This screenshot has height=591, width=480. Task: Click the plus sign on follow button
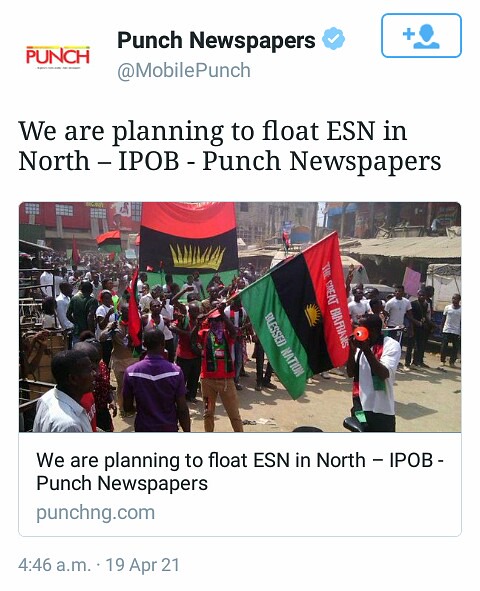(x=408, y=34)
